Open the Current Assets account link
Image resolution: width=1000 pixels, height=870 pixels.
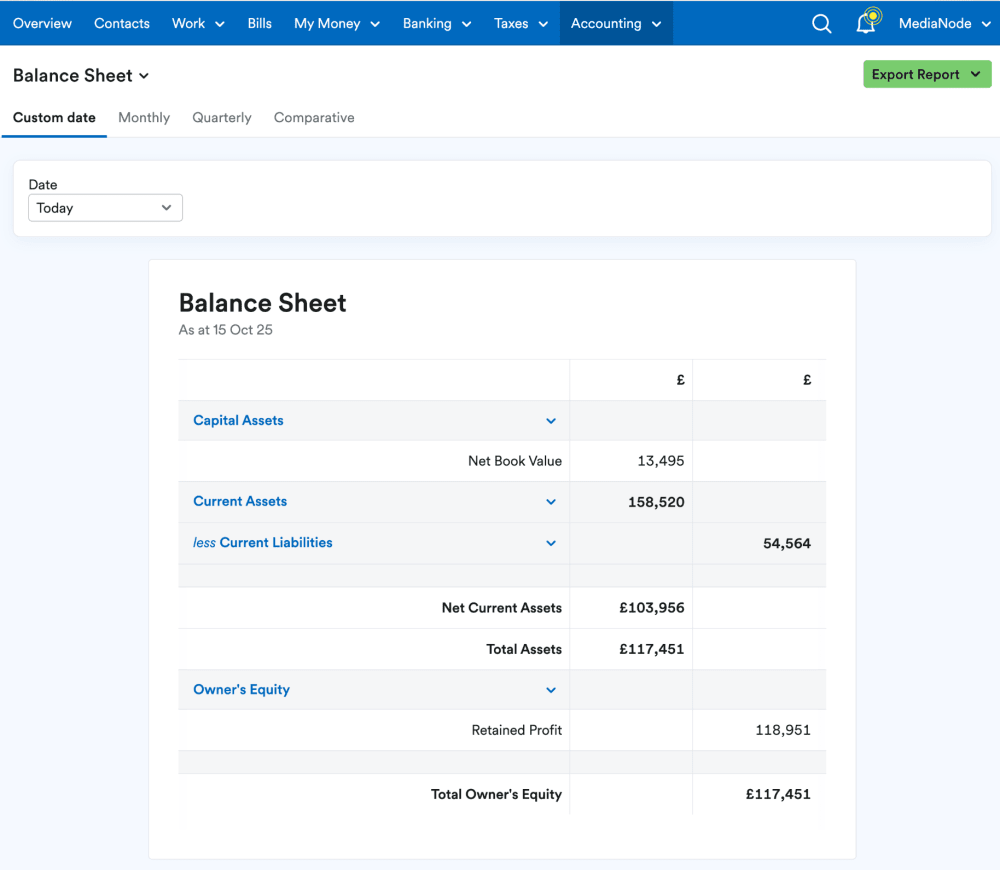point(240,501)
